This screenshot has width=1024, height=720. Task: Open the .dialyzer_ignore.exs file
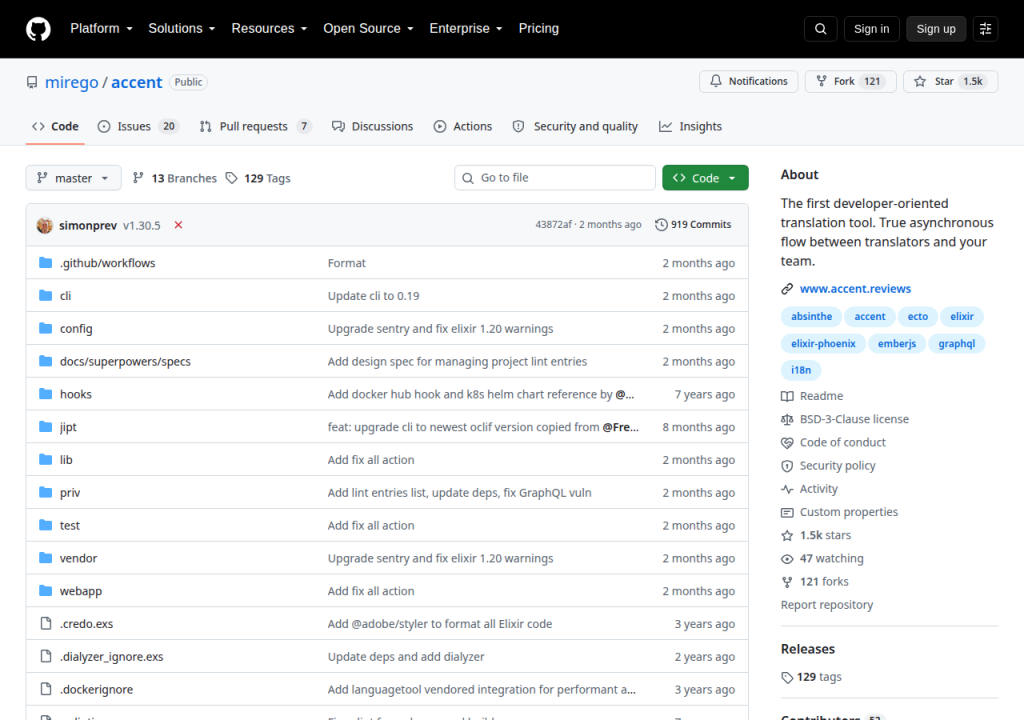coord(112,657)
